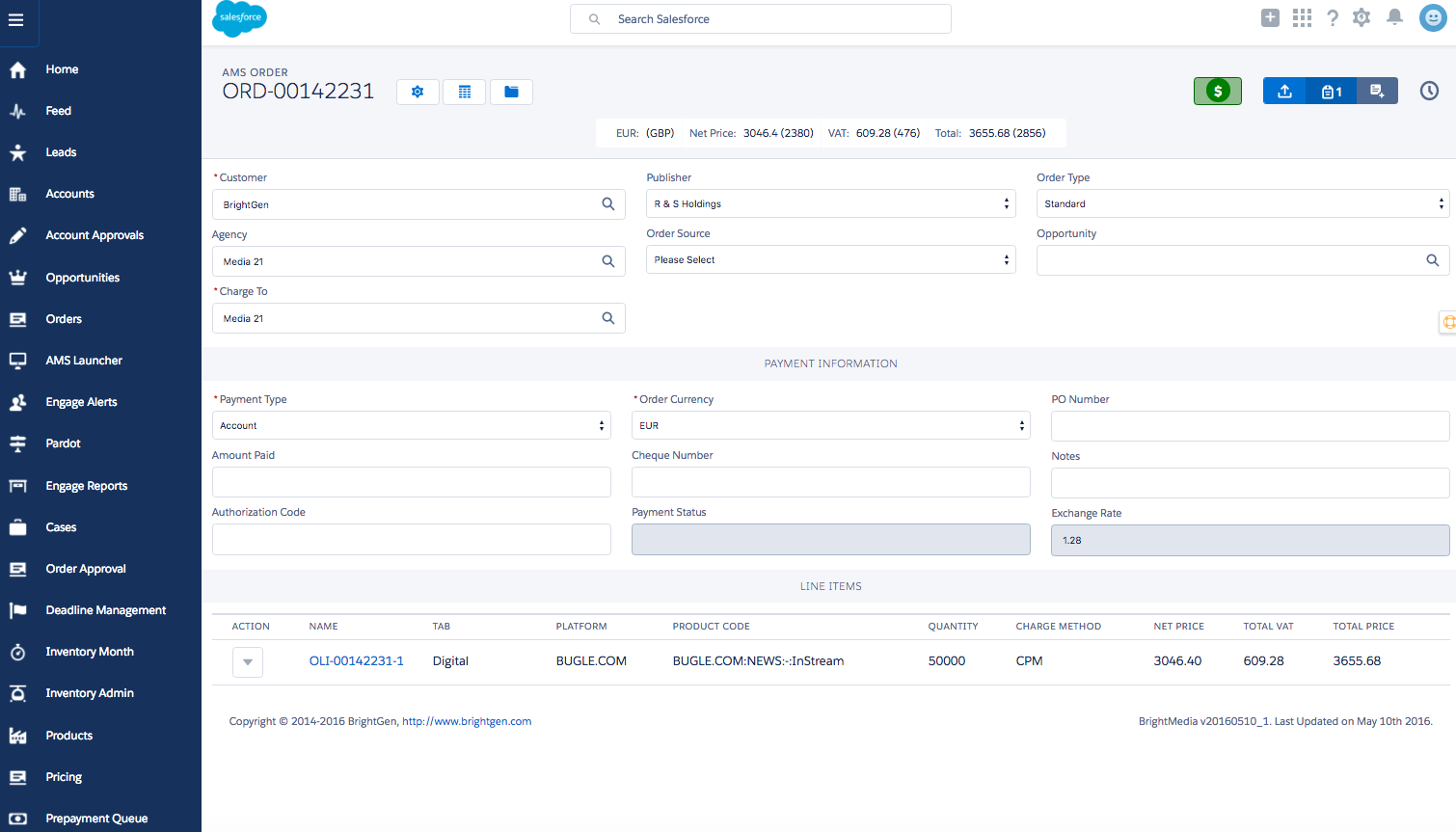Click the Search Salesforce field
This screenshot has height=832, width=1456.
[x=761, y=19]
